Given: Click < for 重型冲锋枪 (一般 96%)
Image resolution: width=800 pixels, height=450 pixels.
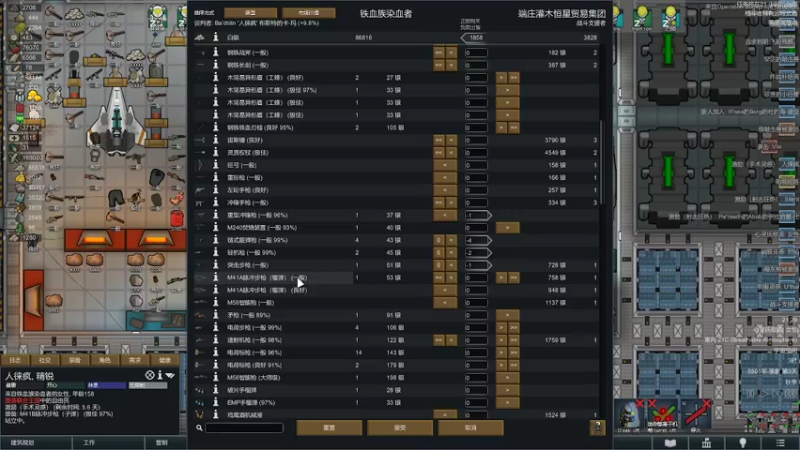Looking at the screenshot, I should click(x=445, y=215).
